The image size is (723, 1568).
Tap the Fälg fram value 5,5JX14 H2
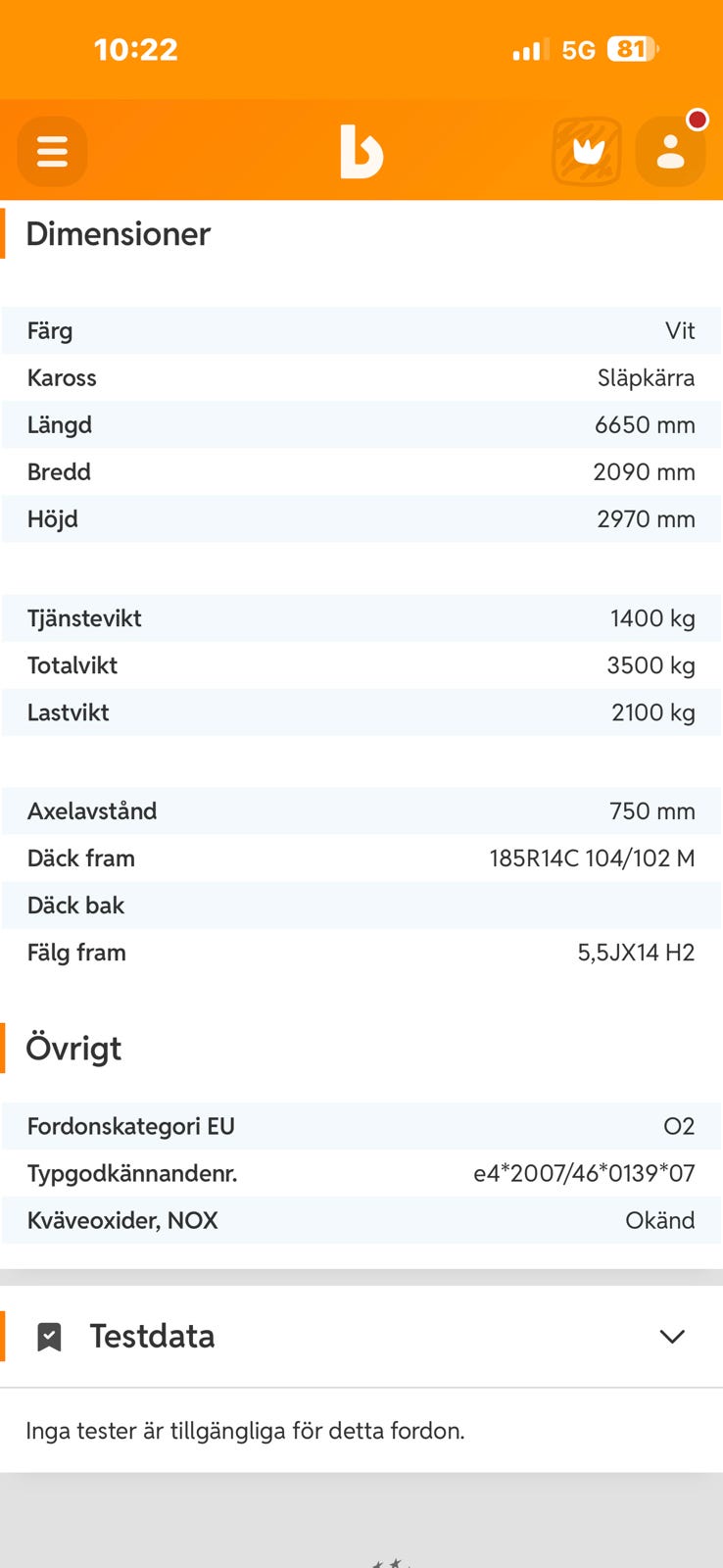click(636, 953)
